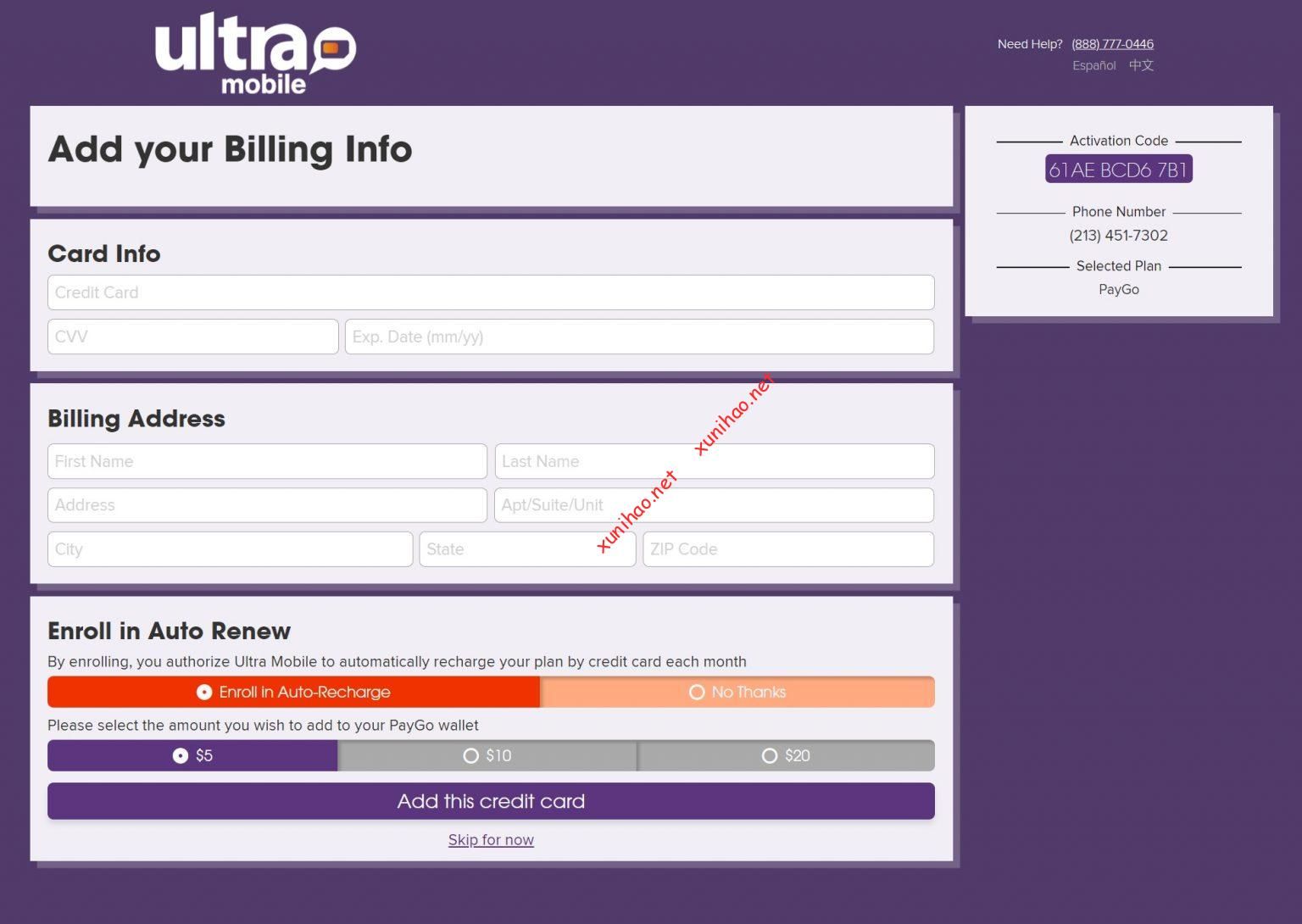Switch language to Español
This screenshot has height=924, width=1302.
tap(1093, 65)
